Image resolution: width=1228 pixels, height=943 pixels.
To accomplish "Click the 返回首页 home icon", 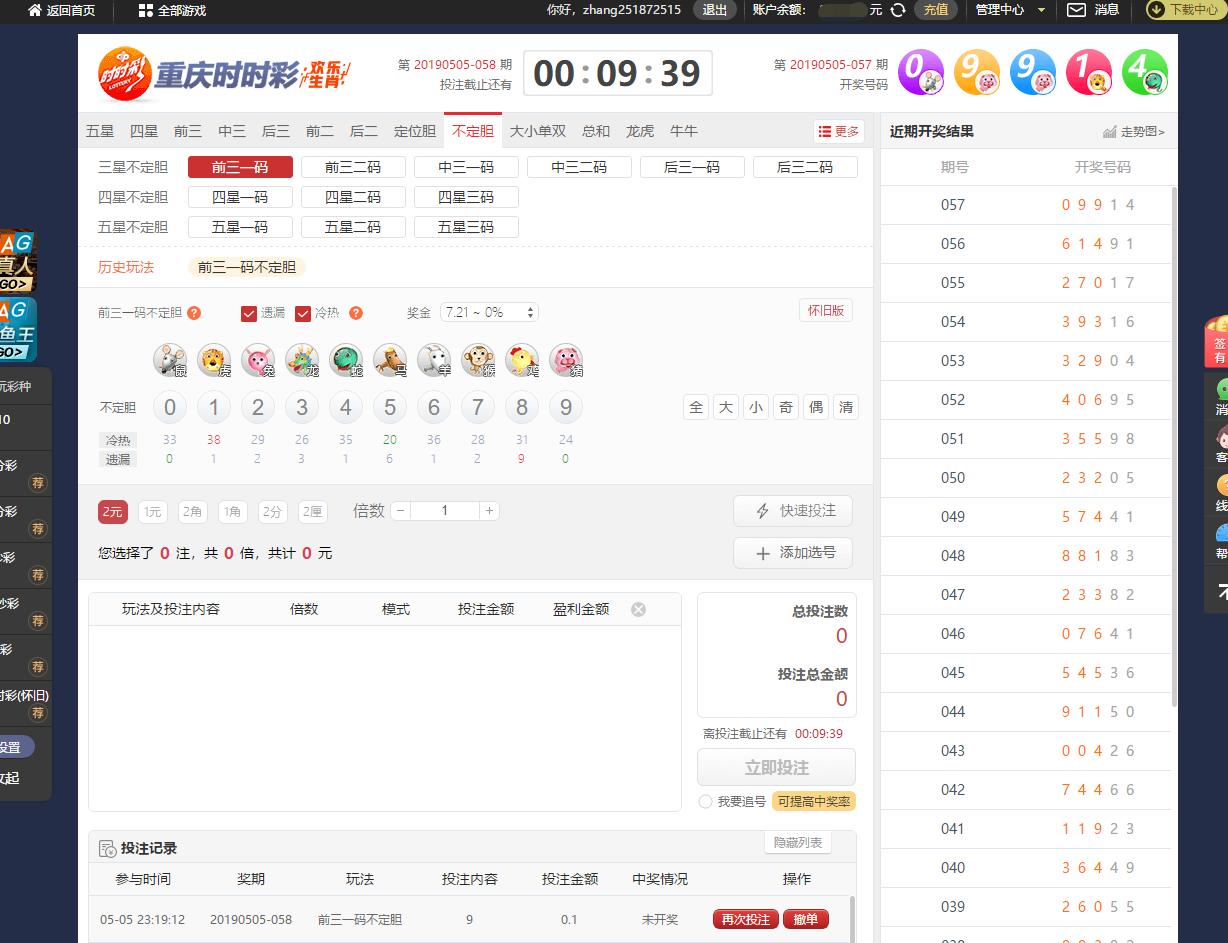I will (x=35, y=10).
